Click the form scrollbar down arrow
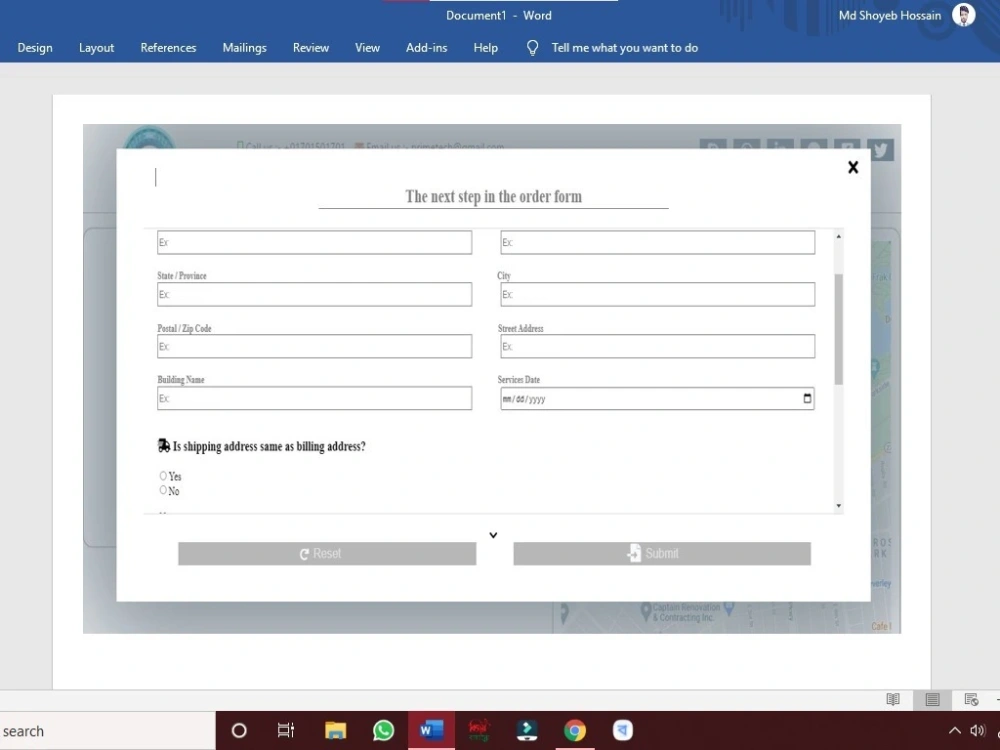1000x750 pixels. pyautogui.click(x=839, y=506)
